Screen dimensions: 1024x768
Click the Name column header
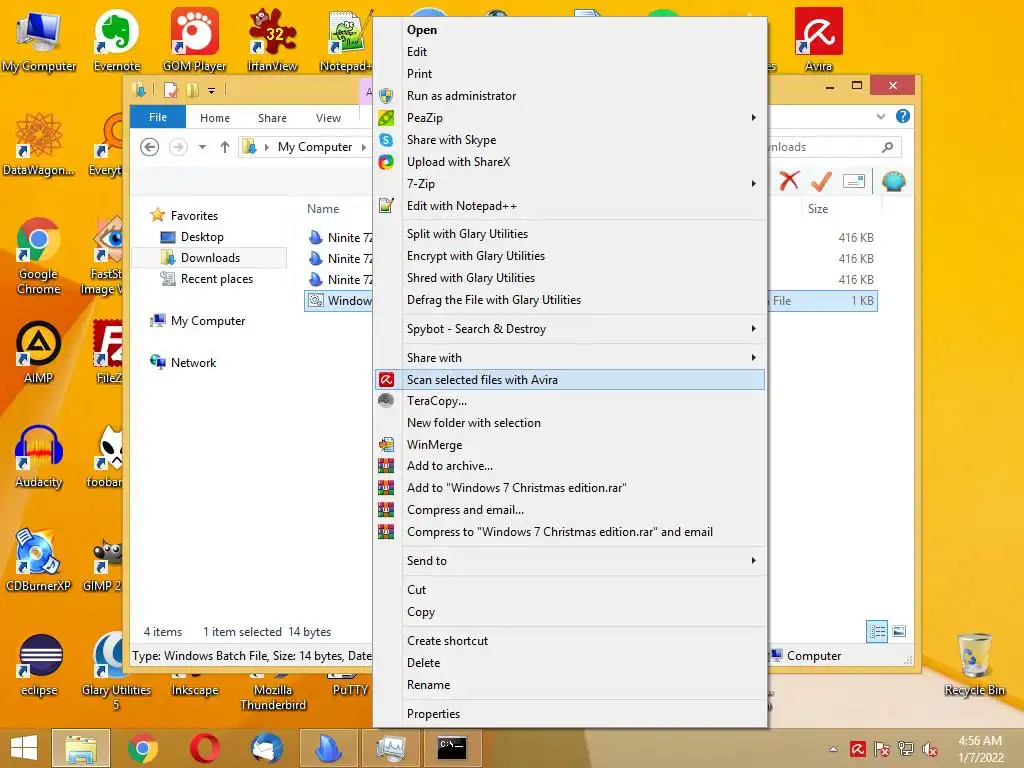(x=323, y=208)
